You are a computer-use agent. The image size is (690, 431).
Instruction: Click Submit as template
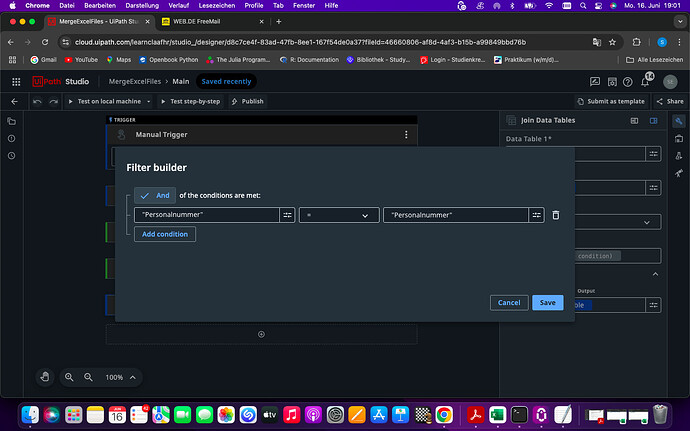pos(611,101)
